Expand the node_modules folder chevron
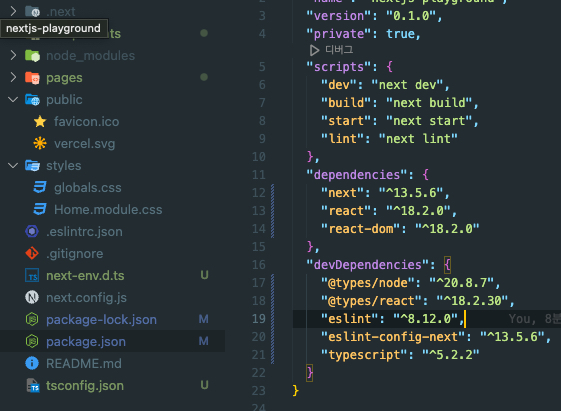The height and width of the screenshot is (411, 561). tap(13, 55)
